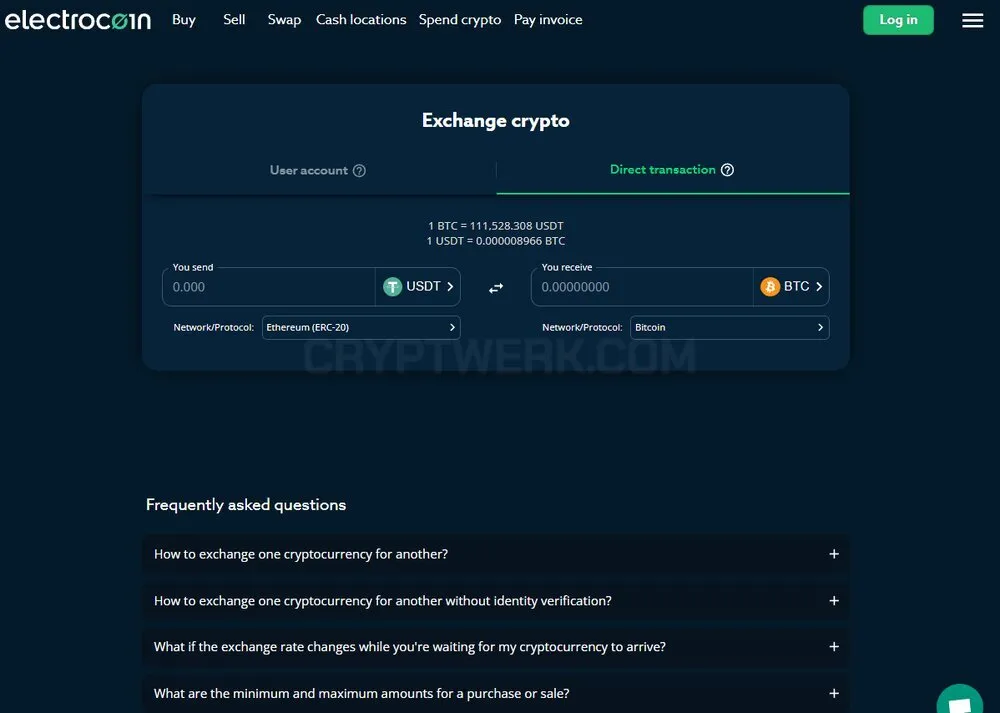Image resolution: width=1000 pixels, height=713 pixels.
Task: Open the Pay invoice page
Action: pyautogui.click(x=548, y=20)
